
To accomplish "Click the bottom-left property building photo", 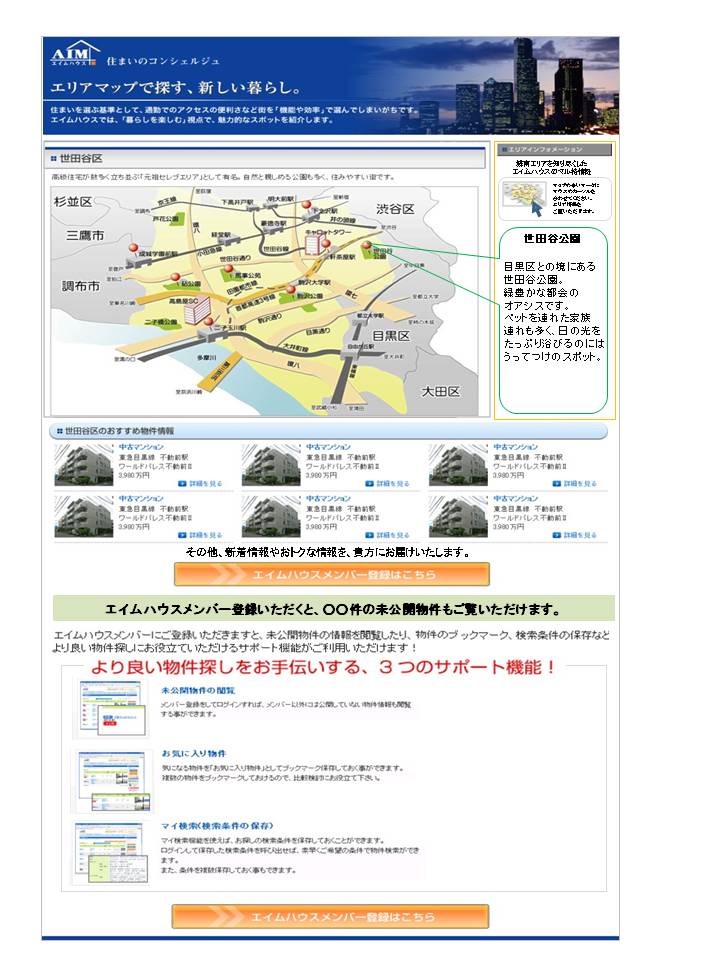I will coord(83,516).
